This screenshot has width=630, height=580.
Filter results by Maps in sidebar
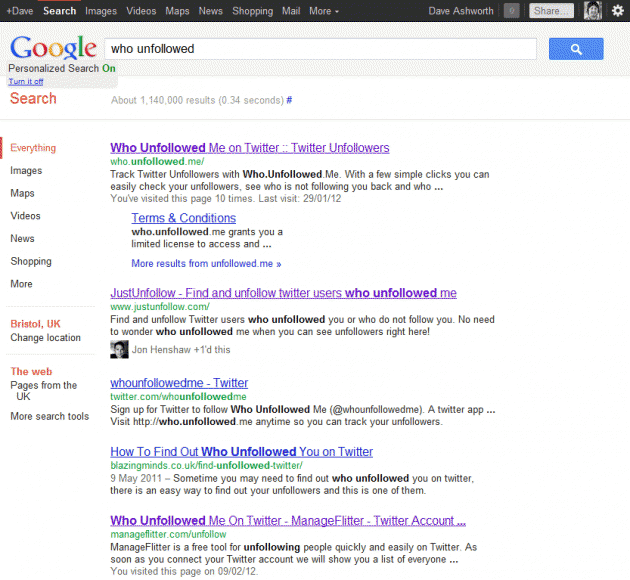(22, 193)
